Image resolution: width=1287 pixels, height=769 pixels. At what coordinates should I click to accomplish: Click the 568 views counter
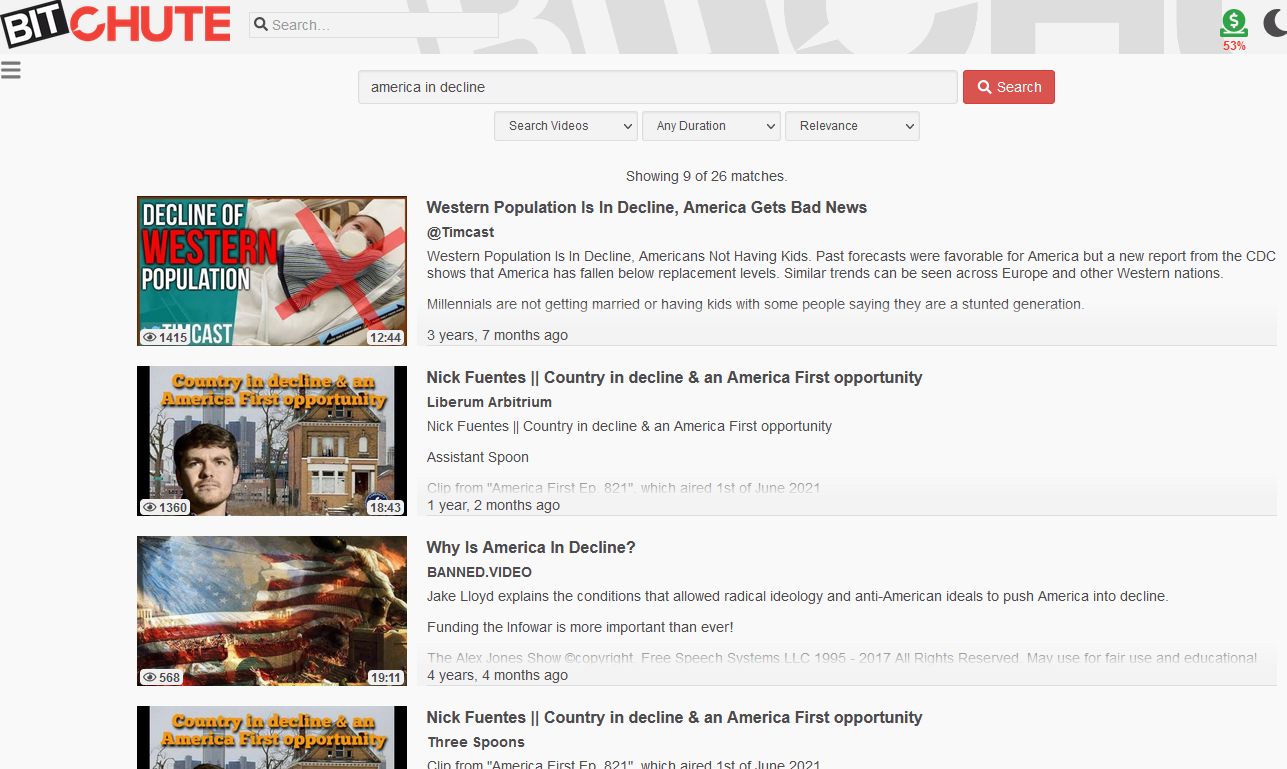tap(161, 677)
